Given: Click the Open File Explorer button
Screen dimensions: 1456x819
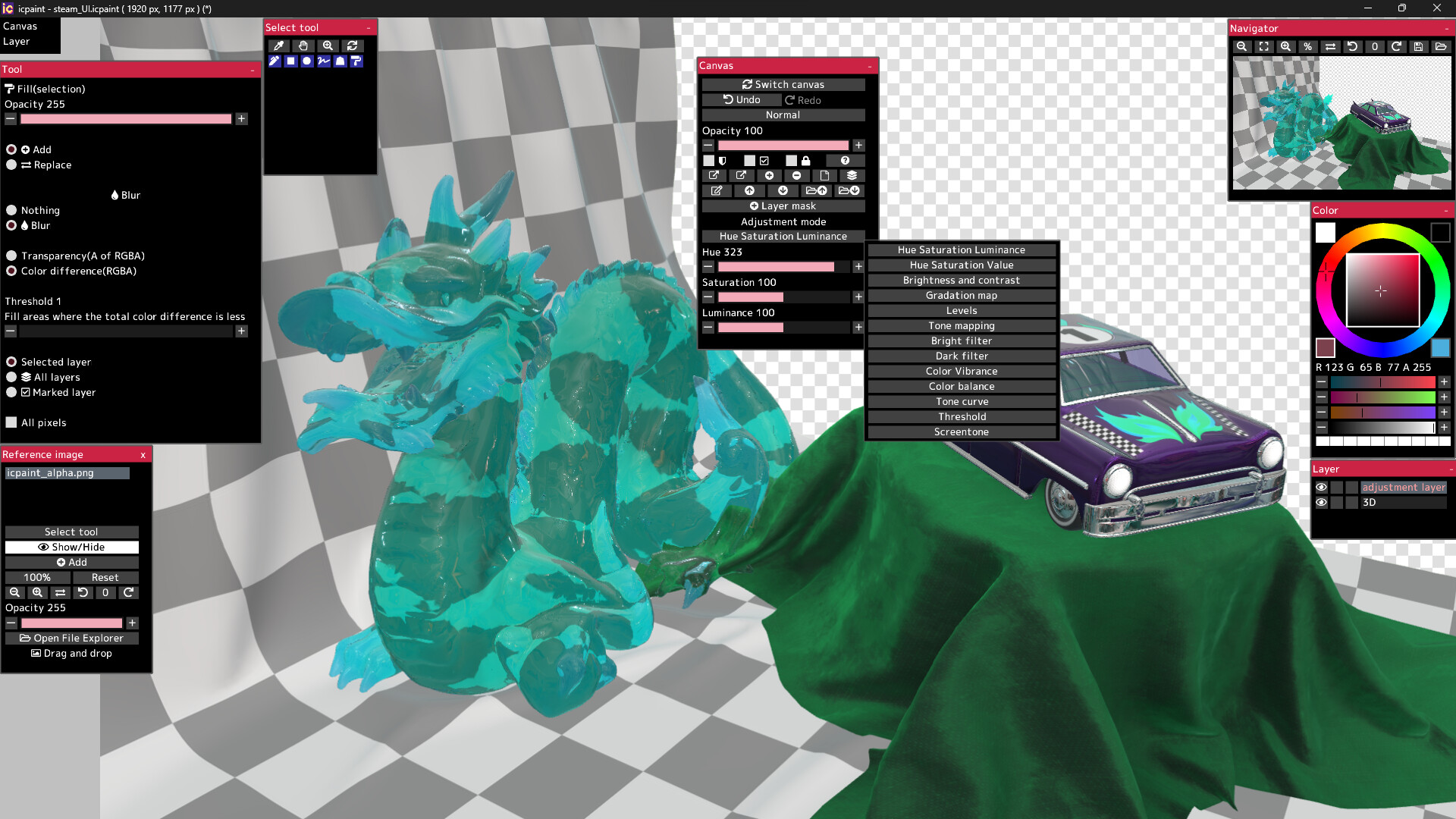Looking at the screenshot, I should click(71, 639).
